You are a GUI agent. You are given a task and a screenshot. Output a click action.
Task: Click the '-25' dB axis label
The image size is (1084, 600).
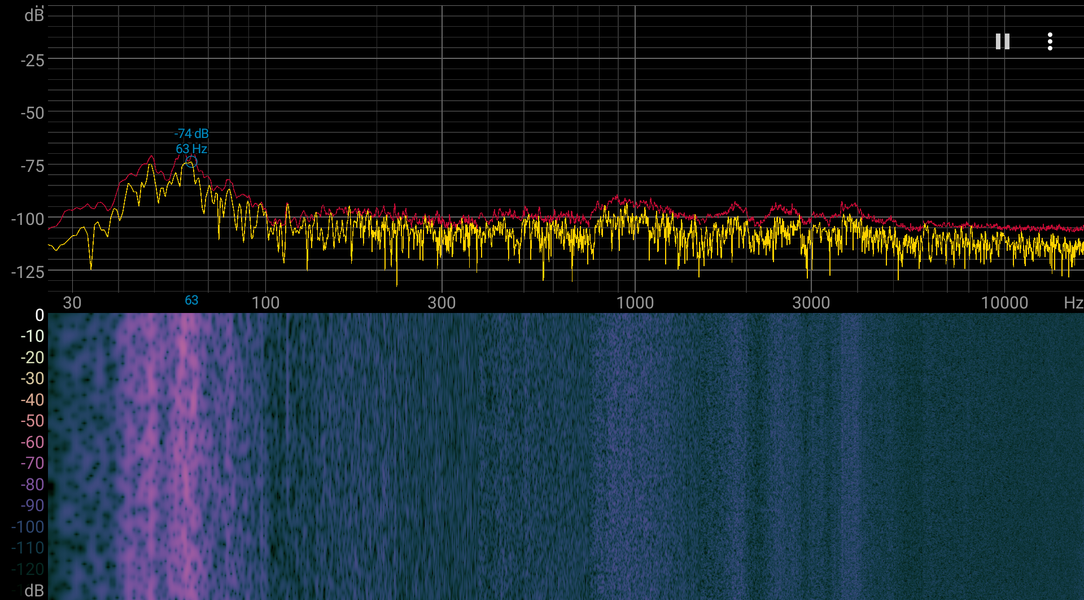click(x=32, y=61)
